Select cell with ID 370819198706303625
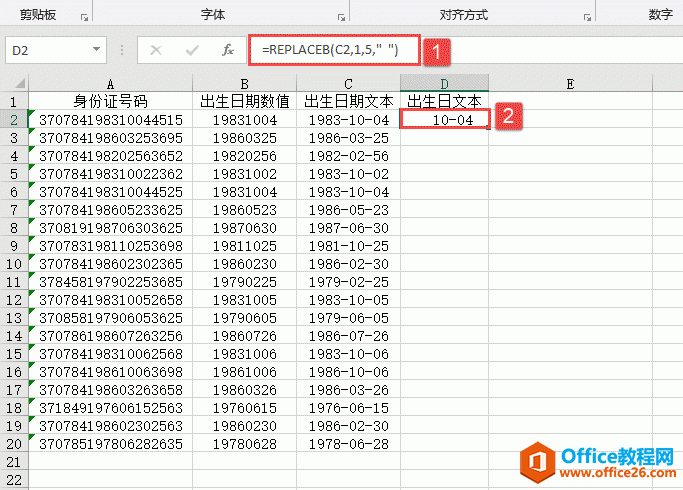 click(x=111, y=228)
